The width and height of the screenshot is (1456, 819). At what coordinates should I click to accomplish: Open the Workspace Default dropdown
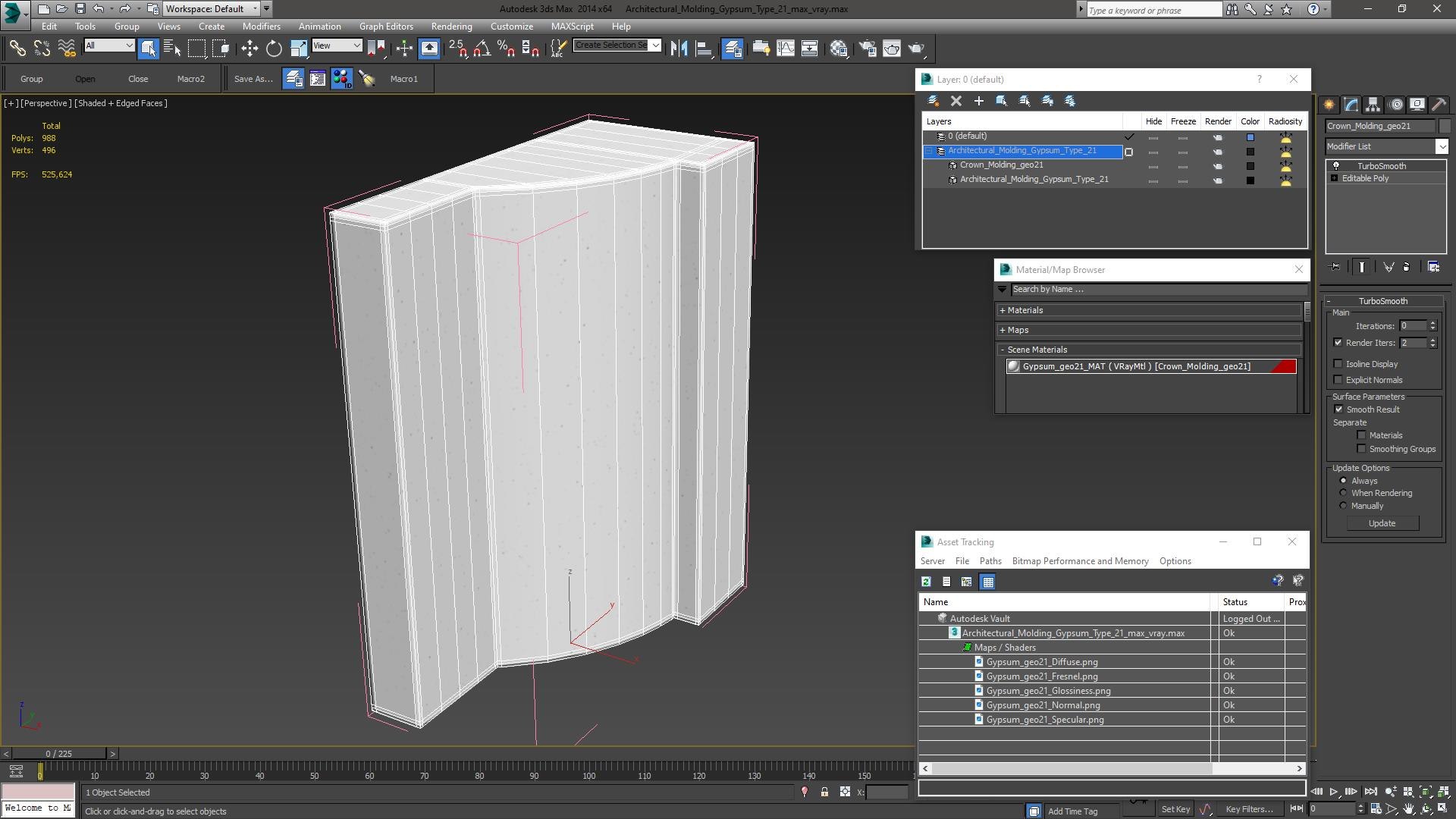(x=212, y=9)
